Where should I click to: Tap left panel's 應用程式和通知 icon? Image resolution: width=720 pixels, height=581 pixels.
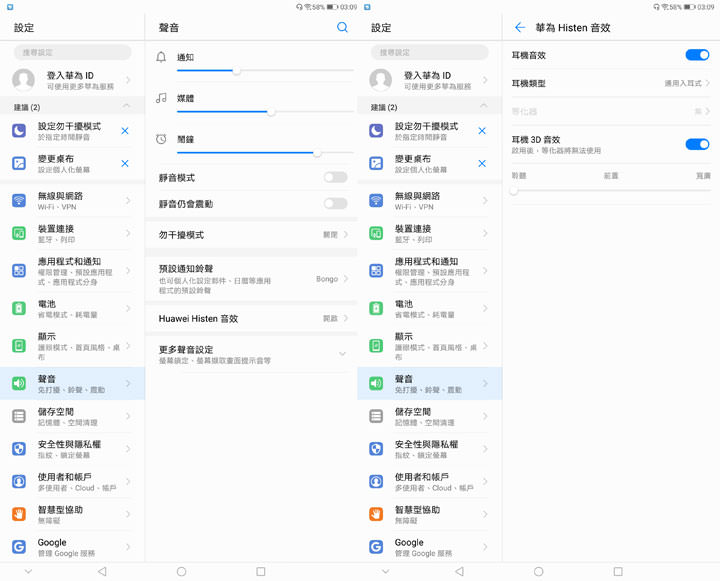tap(19, 271)
